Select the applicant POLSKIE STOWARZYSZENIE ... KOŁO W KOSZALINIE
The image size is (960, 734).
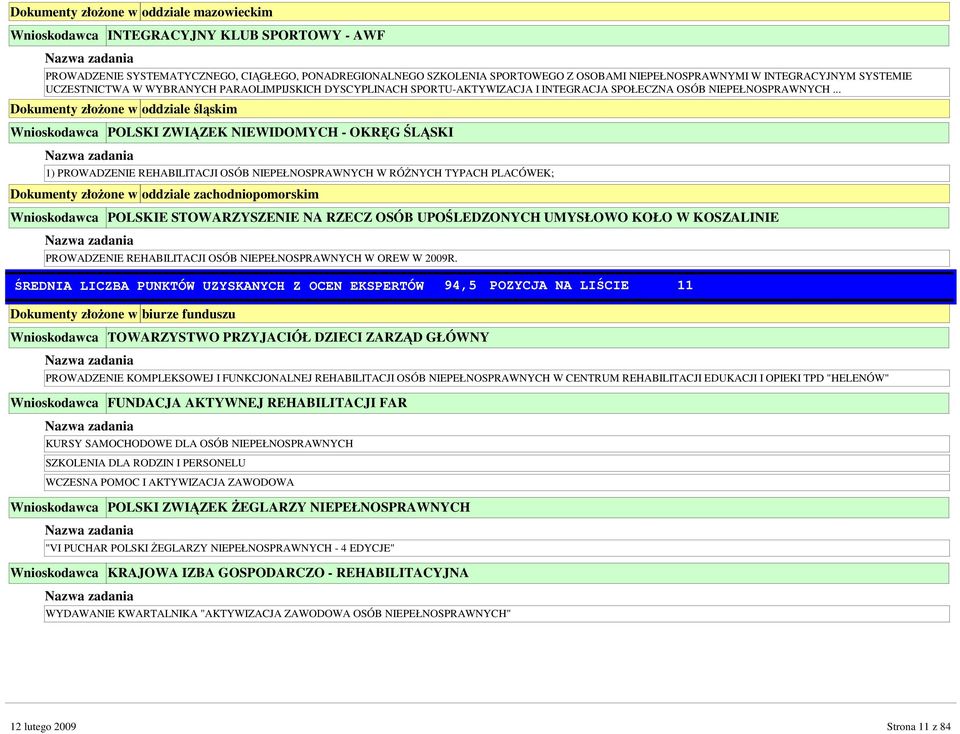click(x=443, y=218)
